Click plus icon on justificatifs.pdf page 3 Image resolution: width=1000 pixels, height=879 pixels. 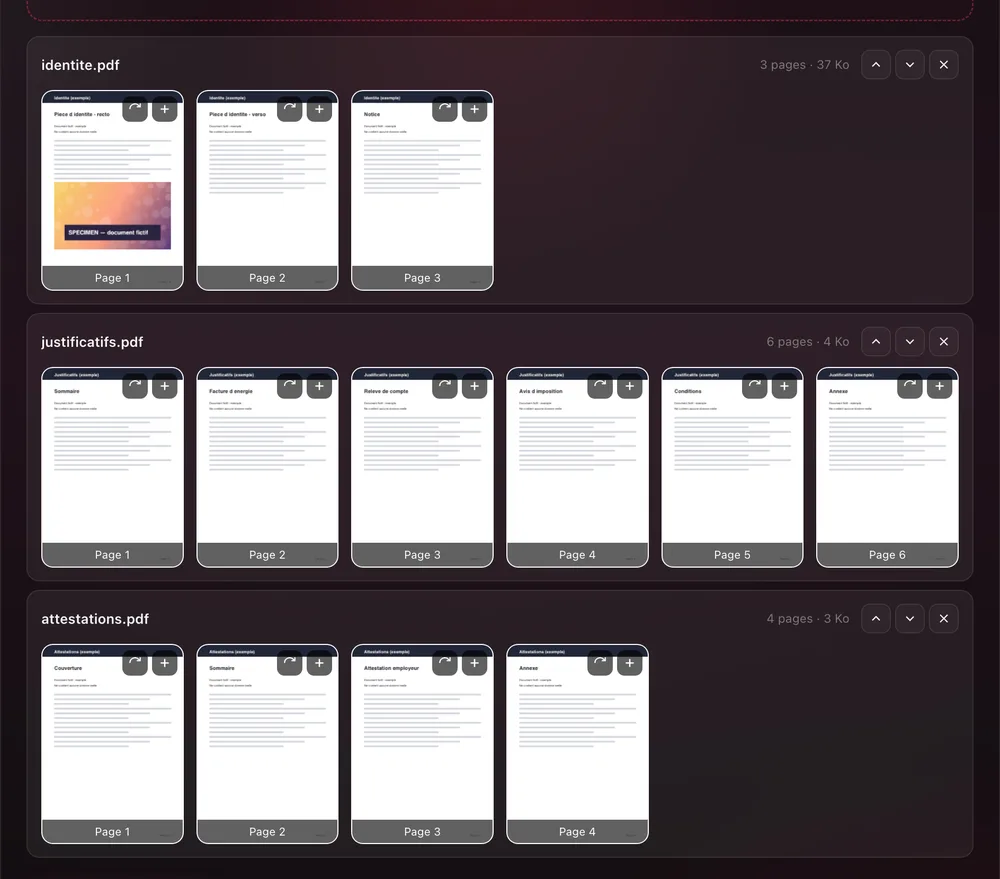pyautogui.click(x=474, y=385)
